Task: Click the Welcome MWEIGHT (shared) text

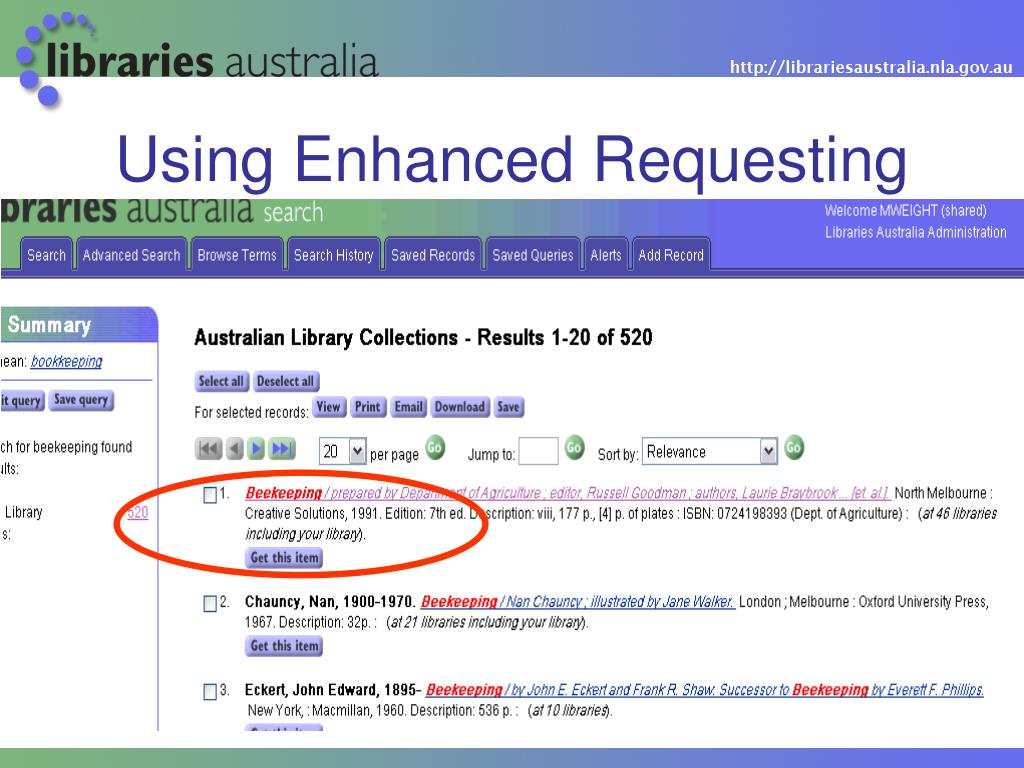Action: 905,211
